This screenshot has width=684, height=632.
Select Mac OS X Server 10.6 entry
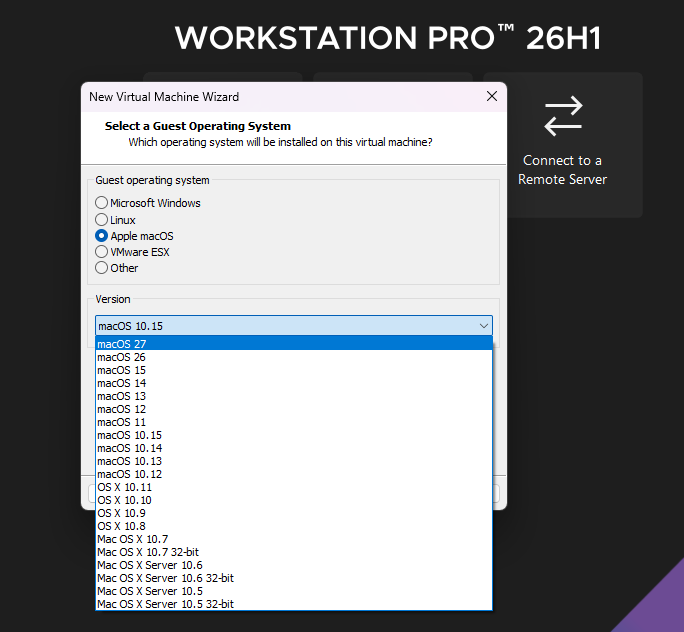pos(294,566)
